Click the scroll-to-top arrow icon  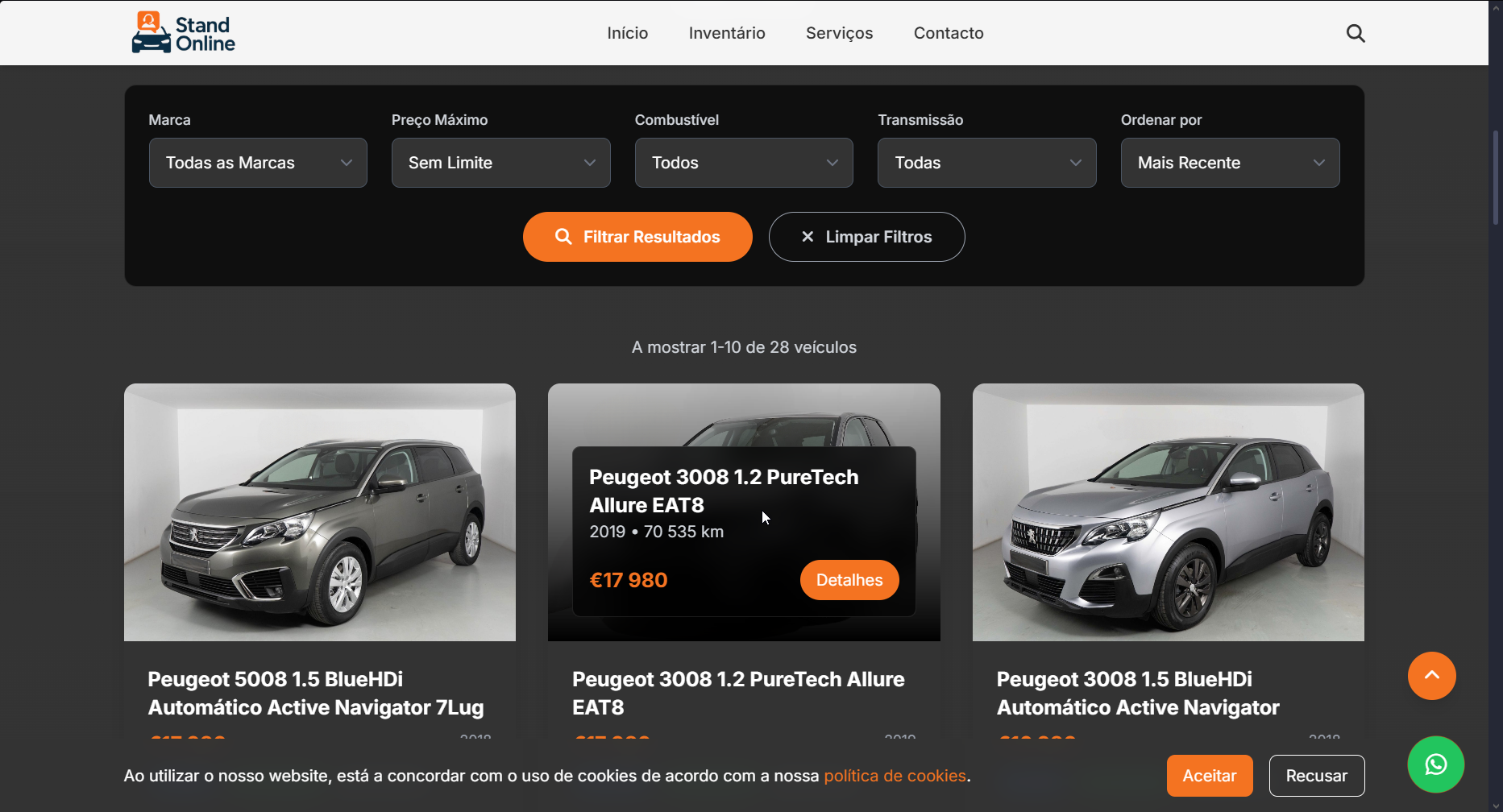(x=1432, y=676)
